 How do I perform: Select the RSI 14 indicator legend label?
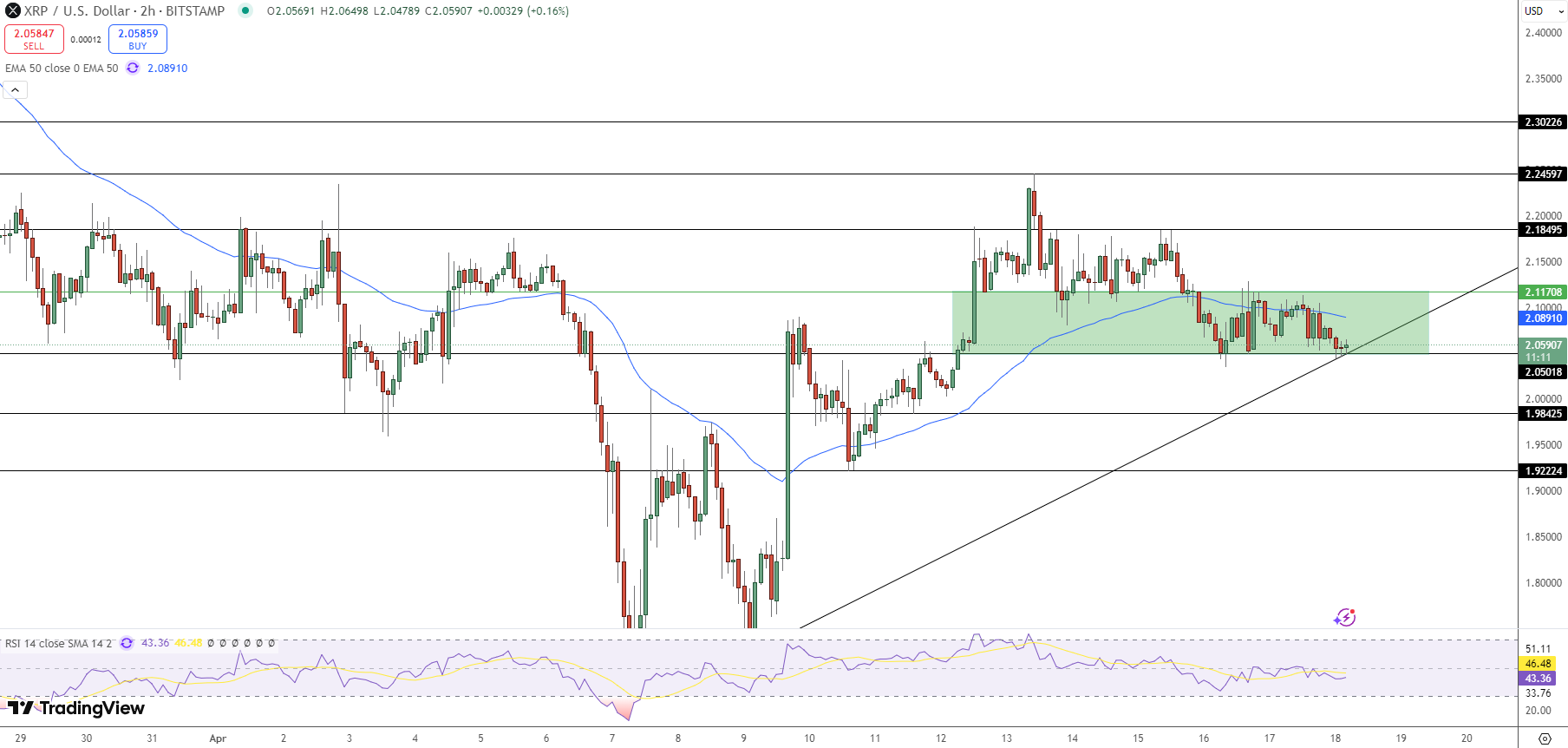click(x=59, y=644)
